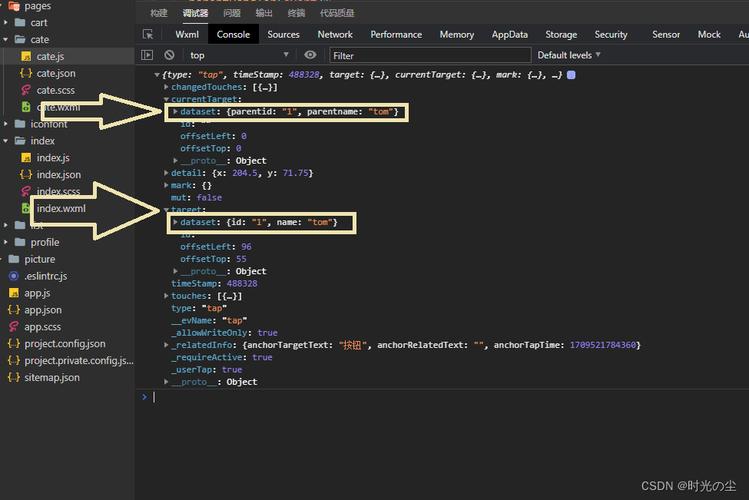The image size is (749, 500).
Task: Select the 问题 panel tab
Action: click(232, 13)
